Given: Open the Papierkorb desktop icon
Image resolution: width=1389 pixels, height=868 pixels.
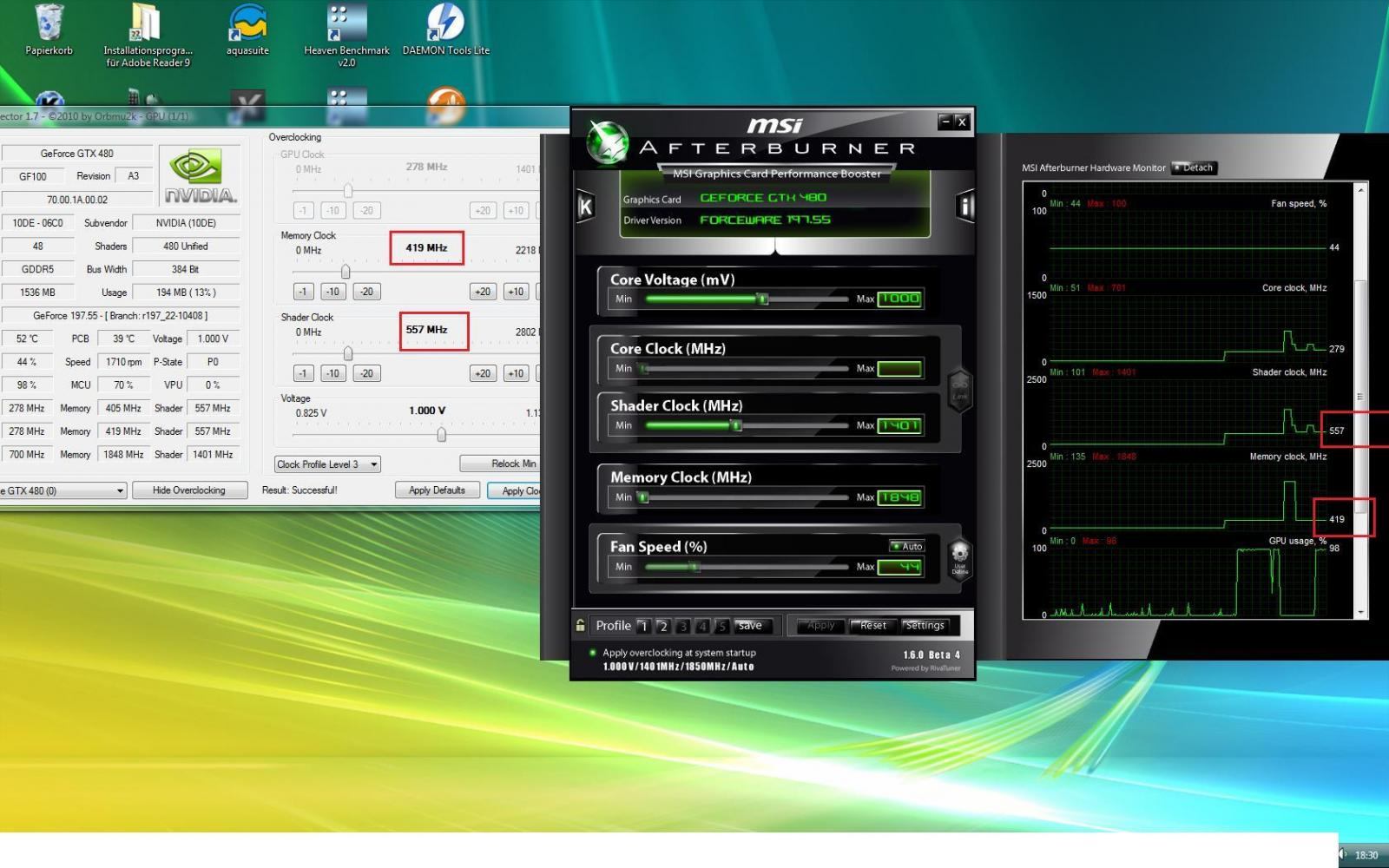Looking at the screenshot, I should (49, 30).
